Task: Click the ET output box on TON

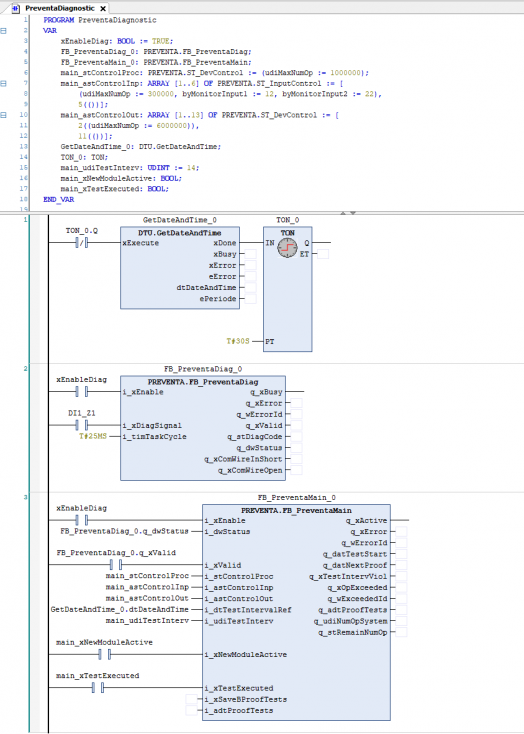Action: coord(323,254)
